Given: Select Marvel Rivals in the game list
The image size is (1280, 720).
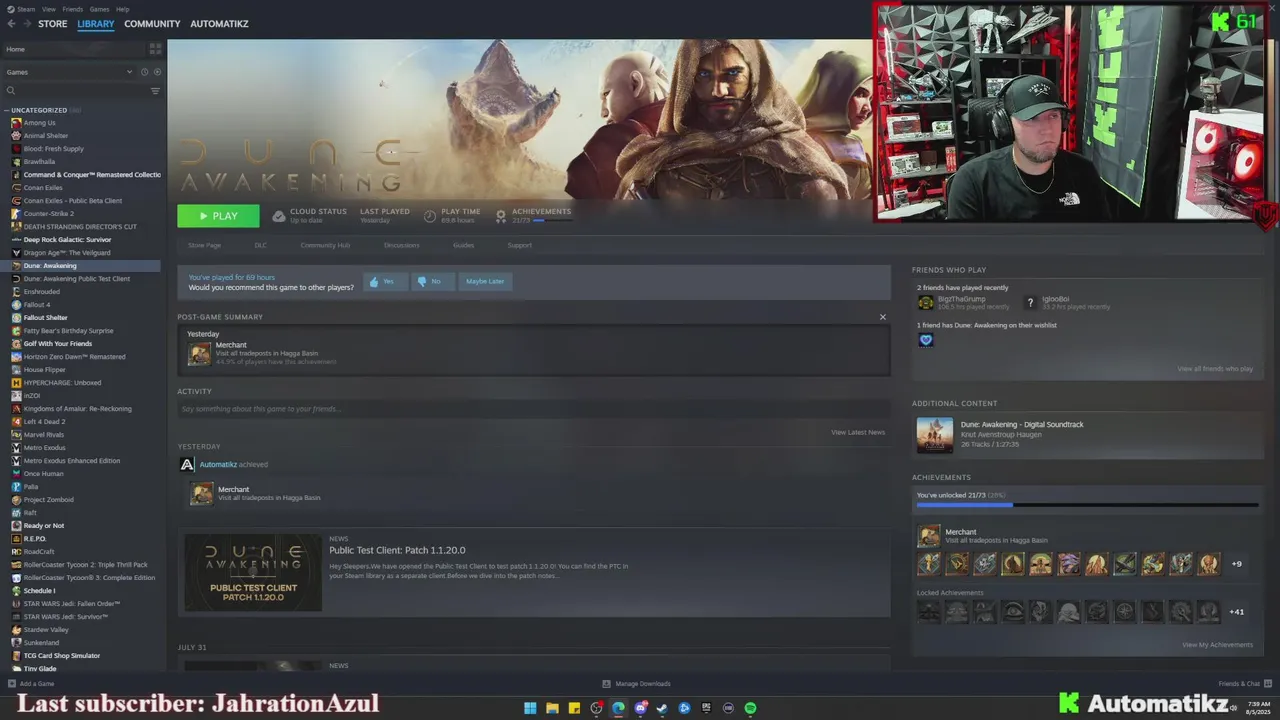Looking at the screenshot, I should (44, 435).
